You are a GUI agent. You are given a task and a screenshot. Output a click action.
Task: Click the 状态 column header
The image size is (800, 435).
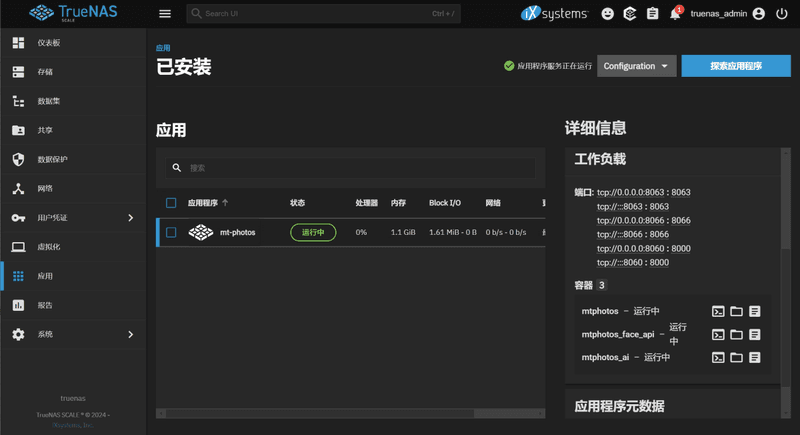[297, 203]
